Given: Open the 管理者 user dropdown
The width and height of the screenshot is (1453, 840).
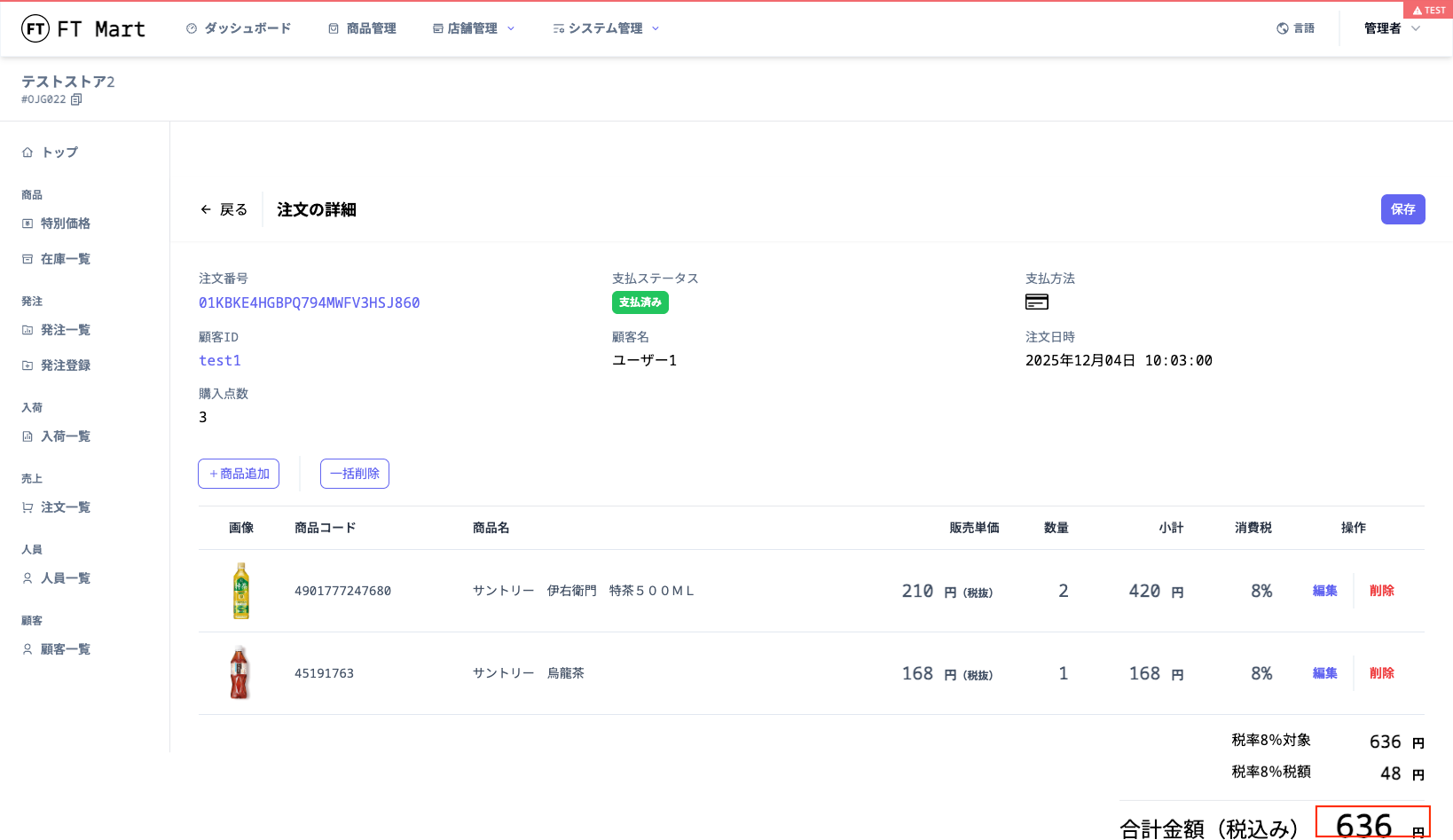Looking at the screenshot, I should [1392, 28].
